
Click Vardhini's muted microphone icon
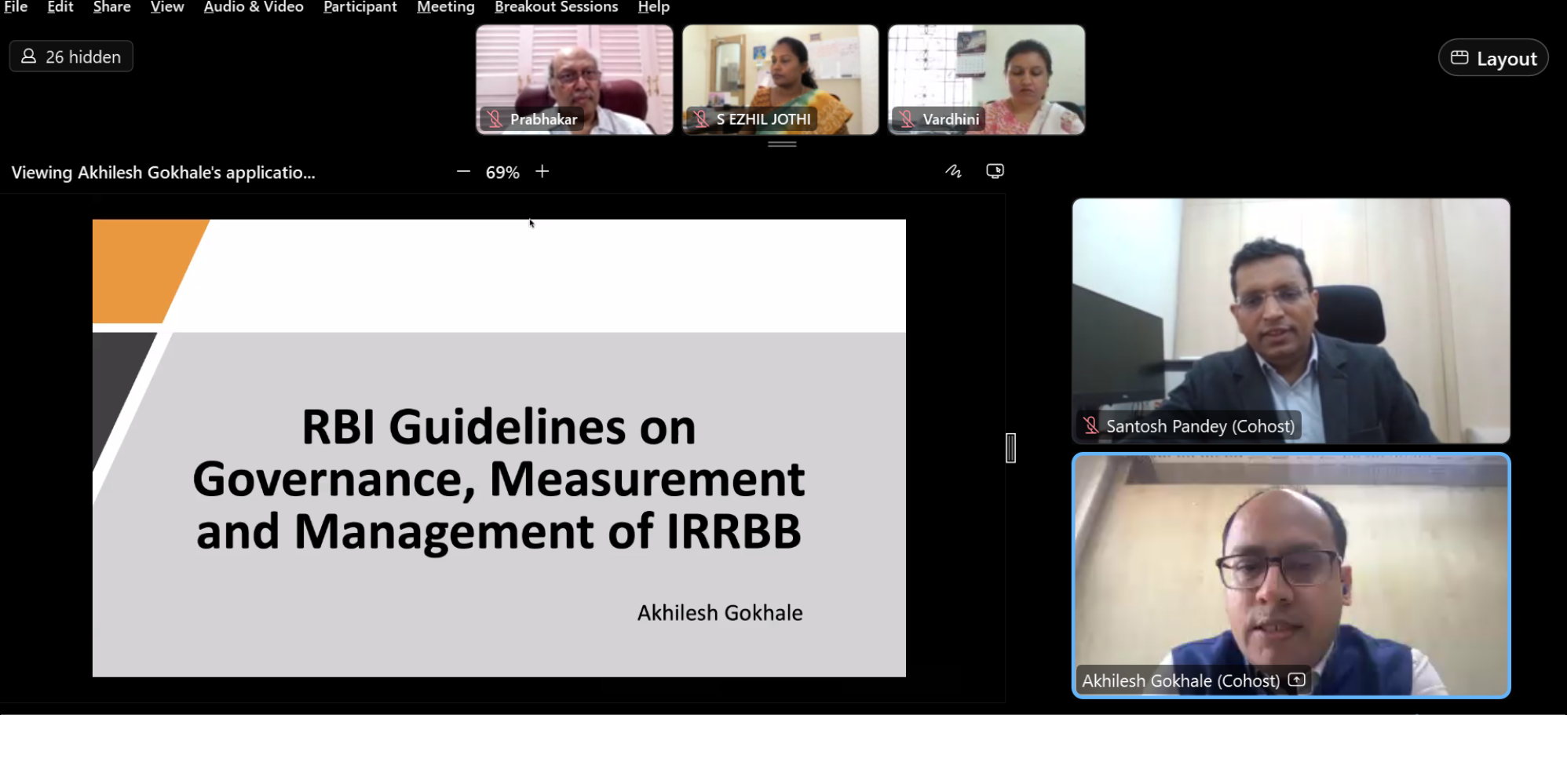[x=908, y=119]
